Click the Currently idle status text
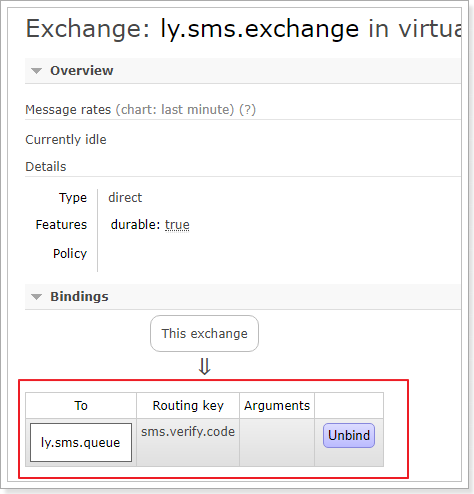 click(x=66, y=140)
